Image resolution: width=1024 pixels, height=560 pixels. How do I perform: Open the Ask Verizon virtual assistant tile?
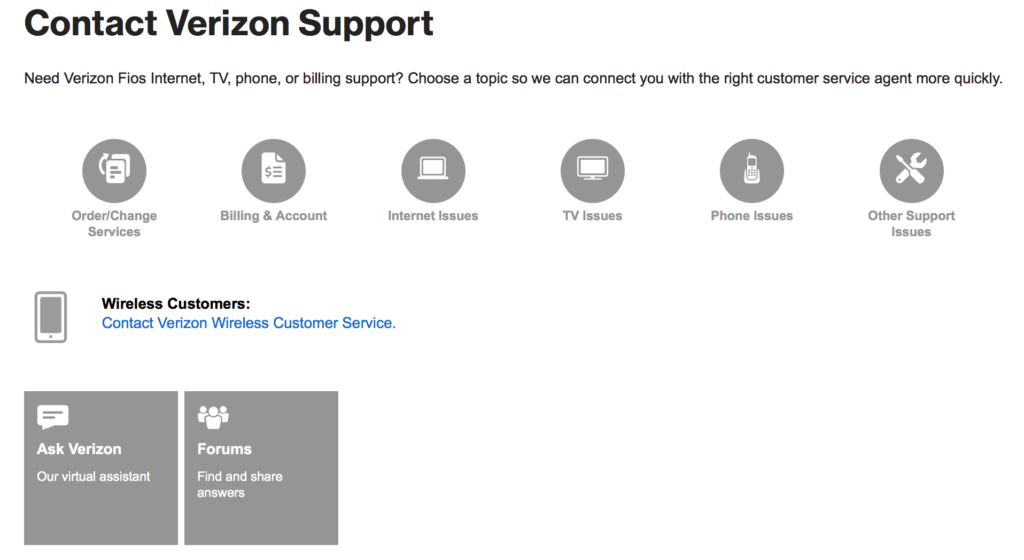[x=101, y=468]
